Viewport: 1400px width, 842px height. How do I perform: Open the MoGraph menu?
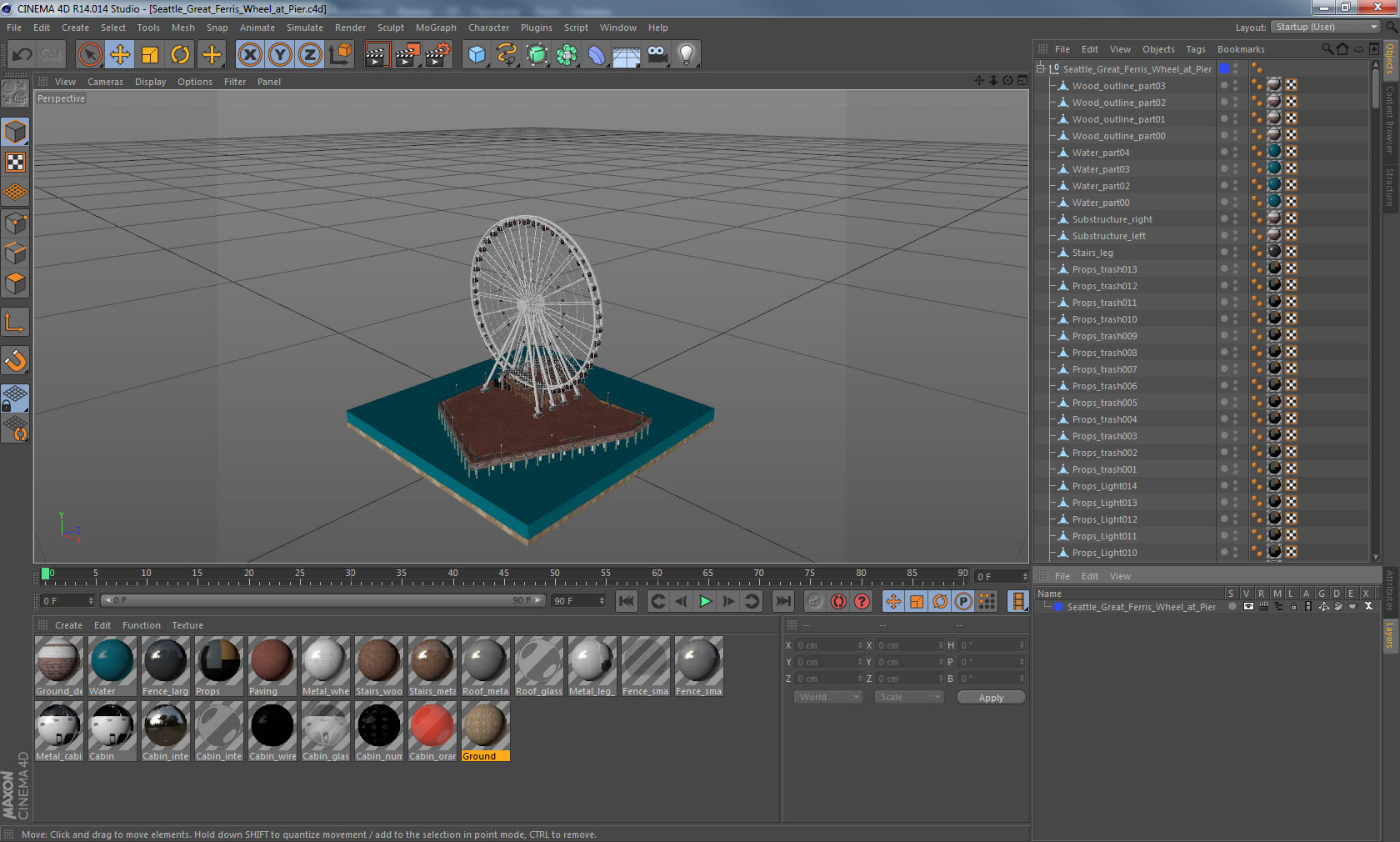click(436, 28)
